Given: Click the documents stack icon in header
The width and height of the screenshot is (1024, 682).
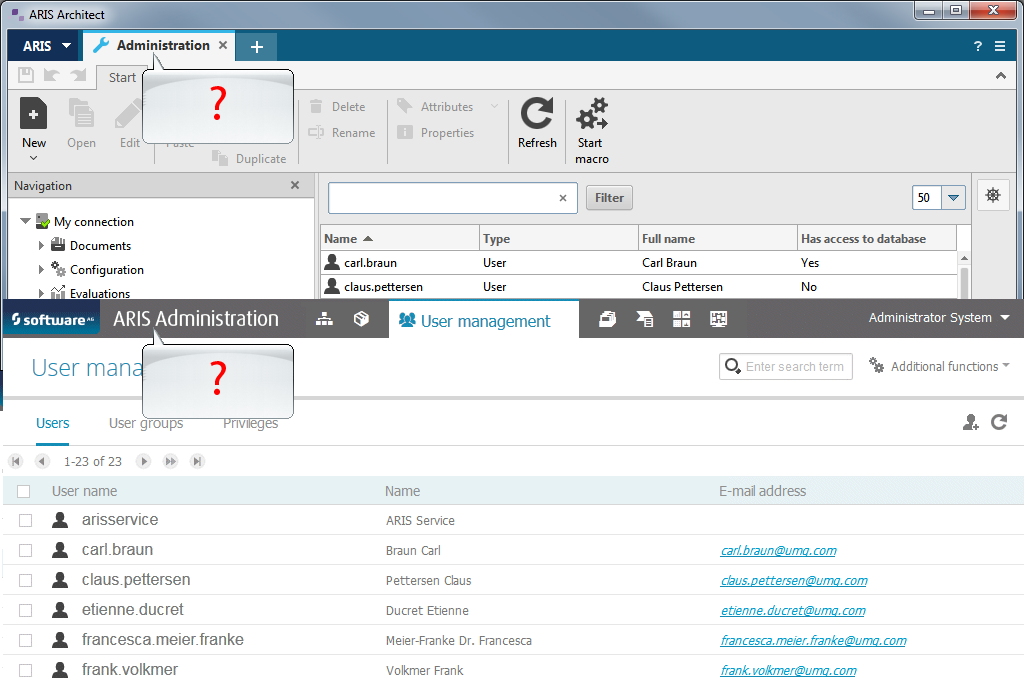Looking at the screenshot, I should coord(607,319).
